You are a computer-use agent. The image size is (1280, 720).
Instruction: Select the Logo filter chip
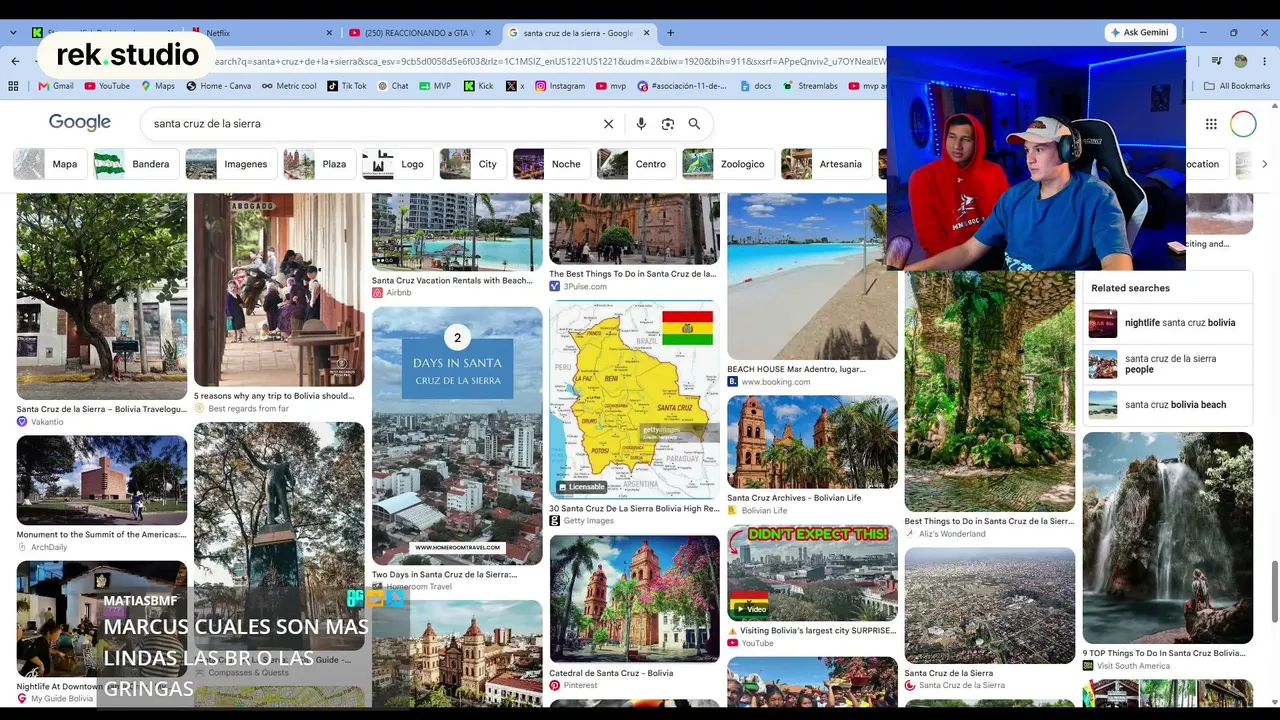pyautogui.click(x=396, y=164)
